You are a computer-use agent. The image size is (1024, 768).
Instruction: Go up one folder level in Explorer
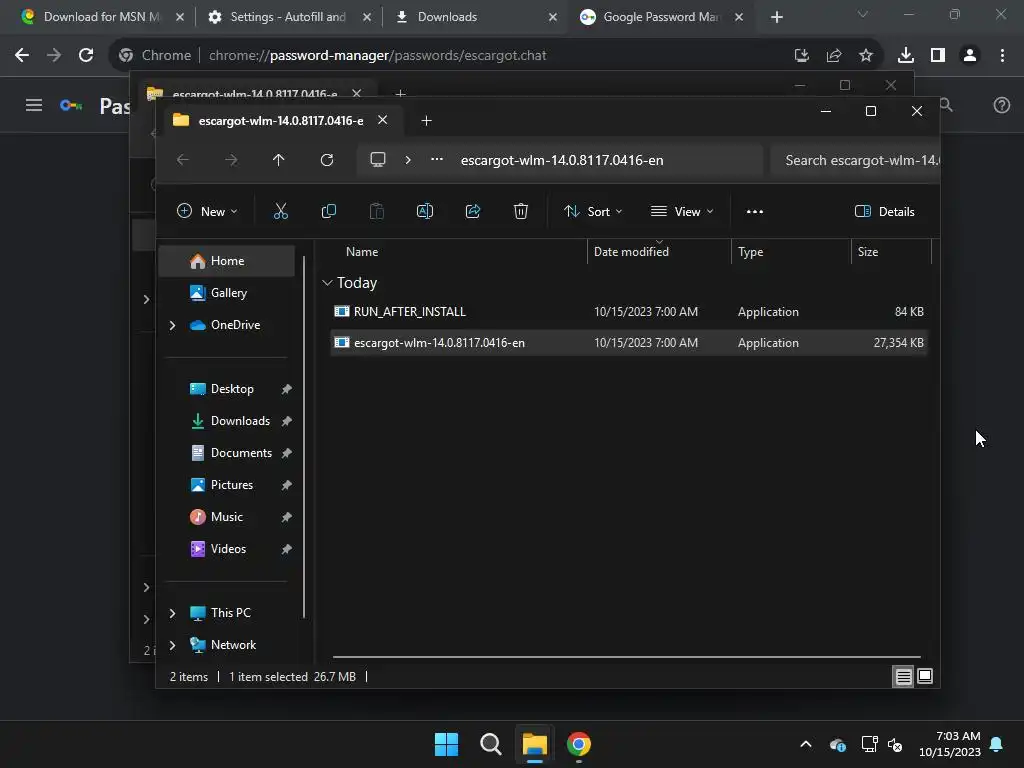pos(279,160)
